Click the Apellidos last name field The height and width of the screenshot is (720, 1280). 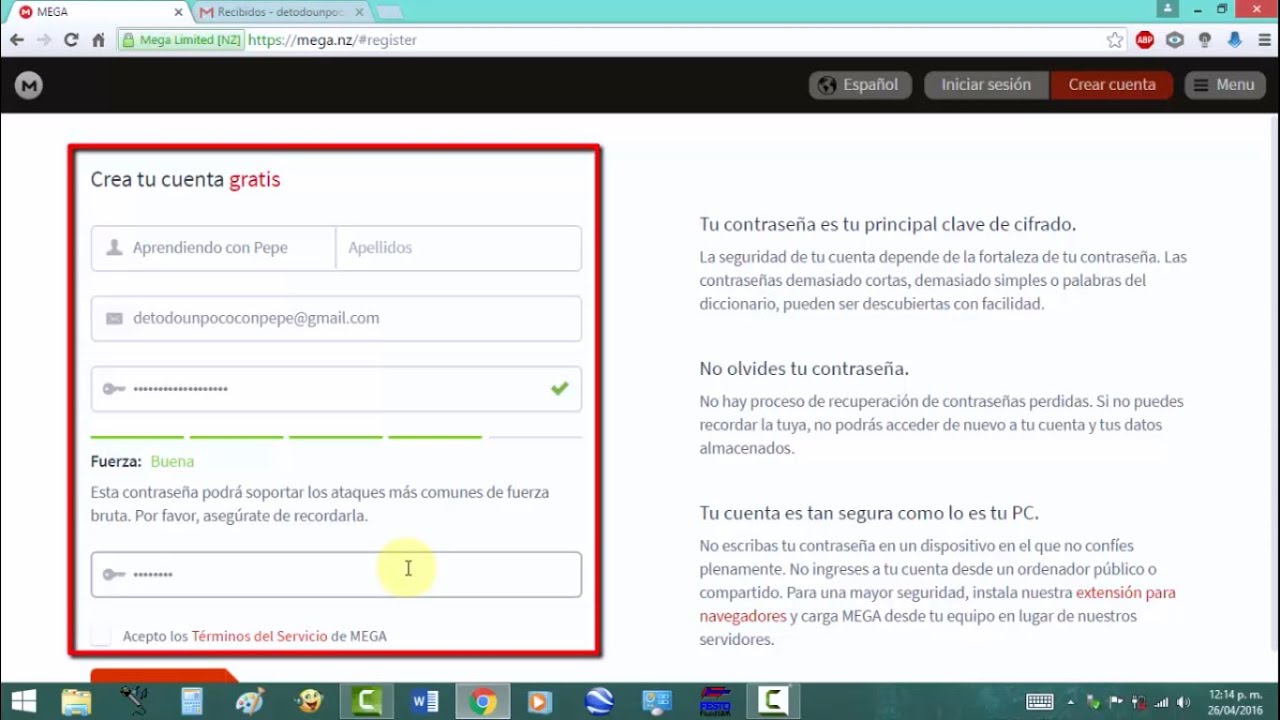click(x=459, y=248)
